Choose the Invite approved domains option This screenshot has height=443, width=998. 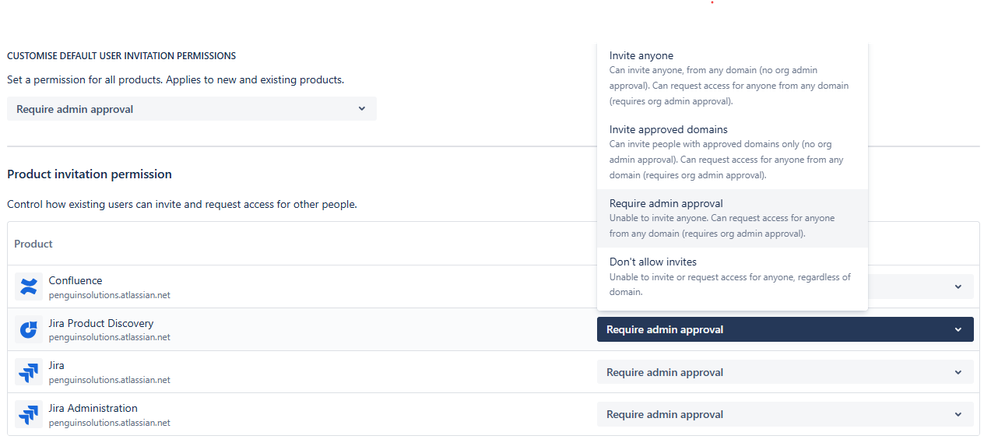pyautogui.click(x=732, y=151)
